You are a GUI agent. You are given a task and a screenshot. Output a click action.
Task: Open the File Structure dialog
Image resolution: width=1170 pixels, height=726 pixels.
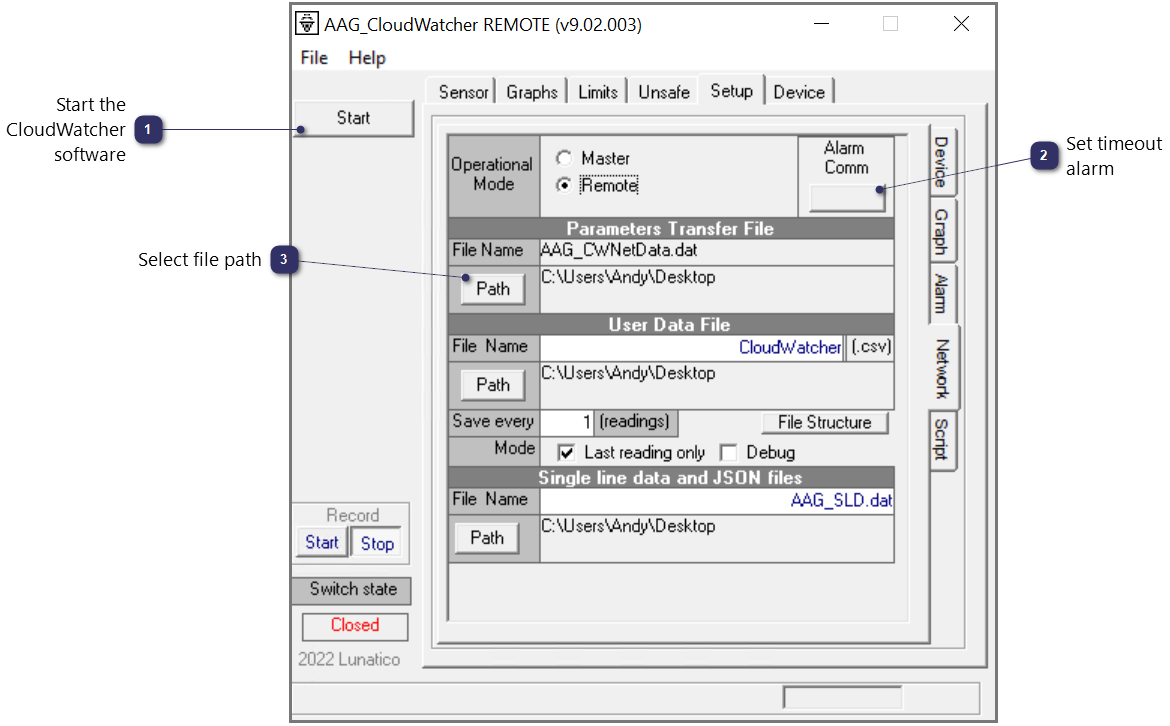click(825, 422)
